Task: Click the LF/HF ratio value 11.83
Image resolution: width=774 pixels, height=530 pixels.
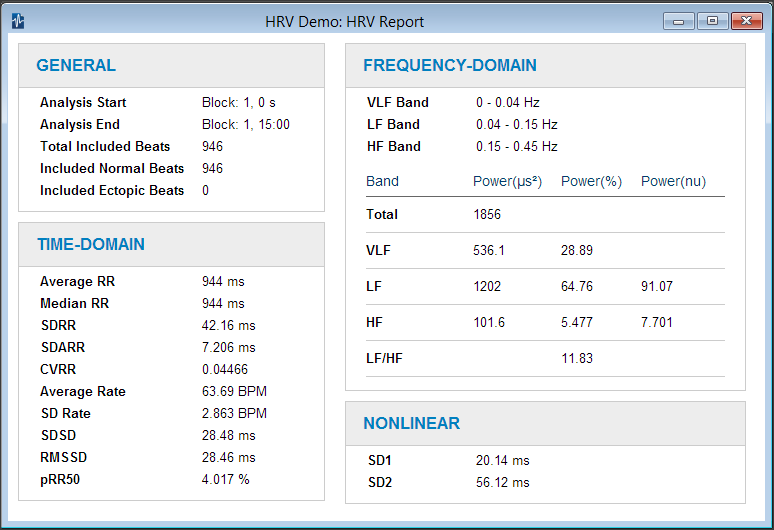Action: click(577, 359)
